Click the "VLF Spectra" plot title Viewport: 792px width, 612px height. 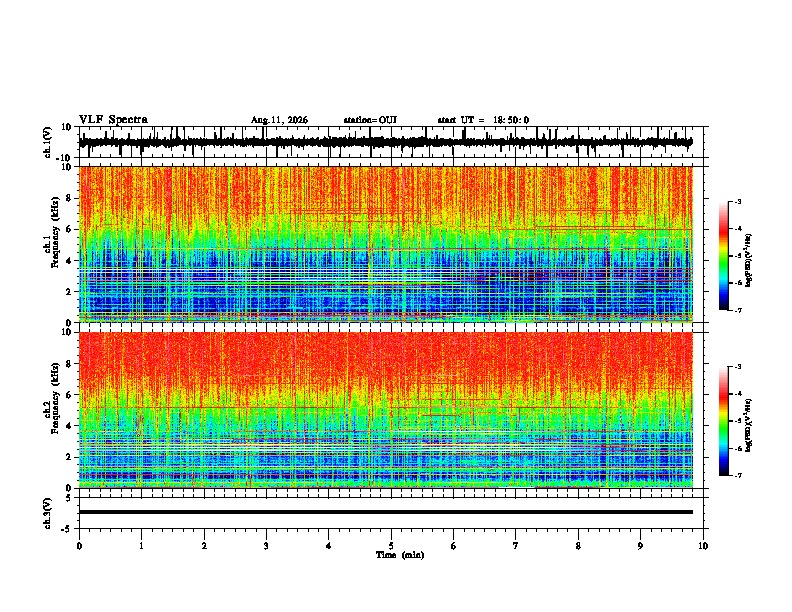pyautogui.click(x=113, y=119)
